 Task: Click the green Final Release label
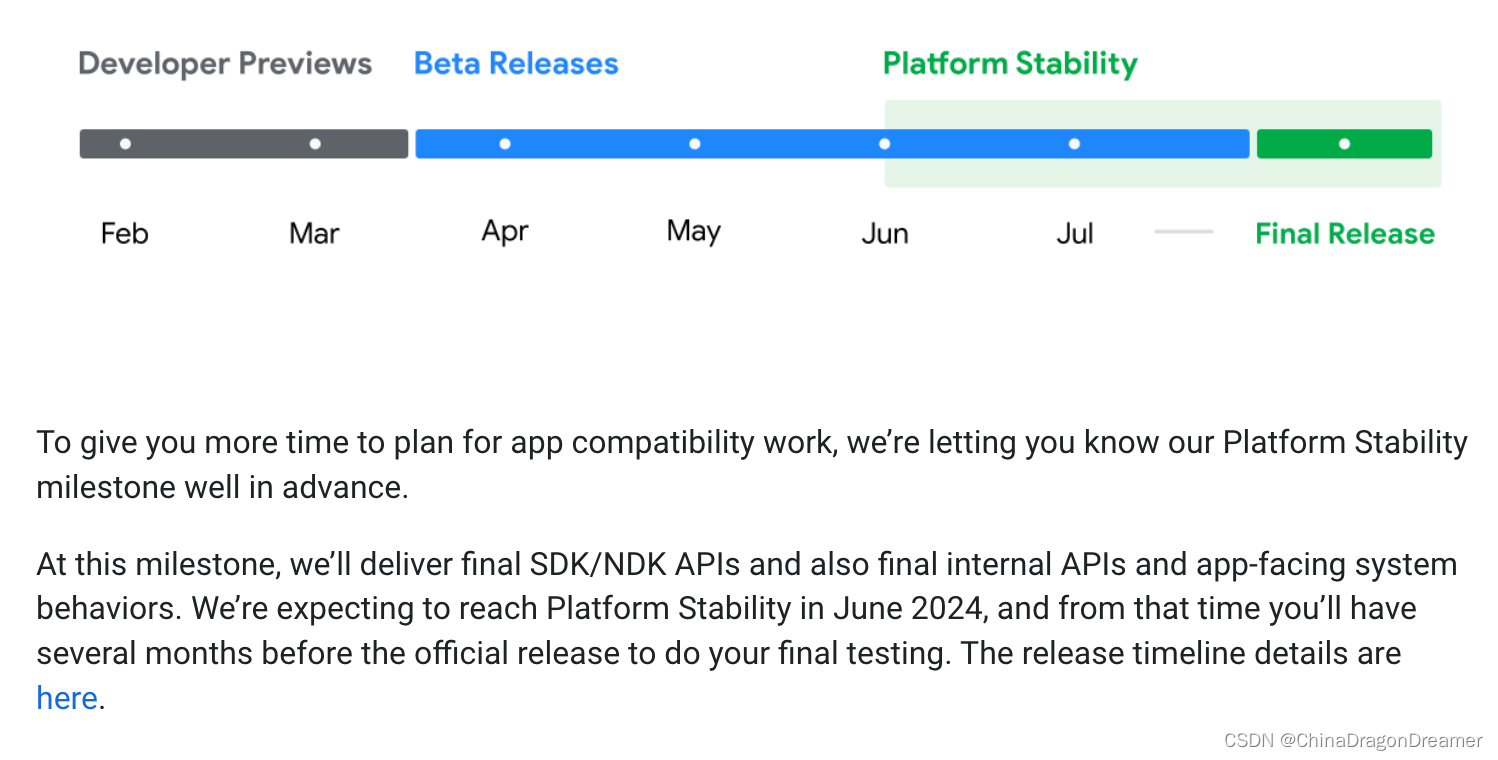click(x=1345, y=234)
